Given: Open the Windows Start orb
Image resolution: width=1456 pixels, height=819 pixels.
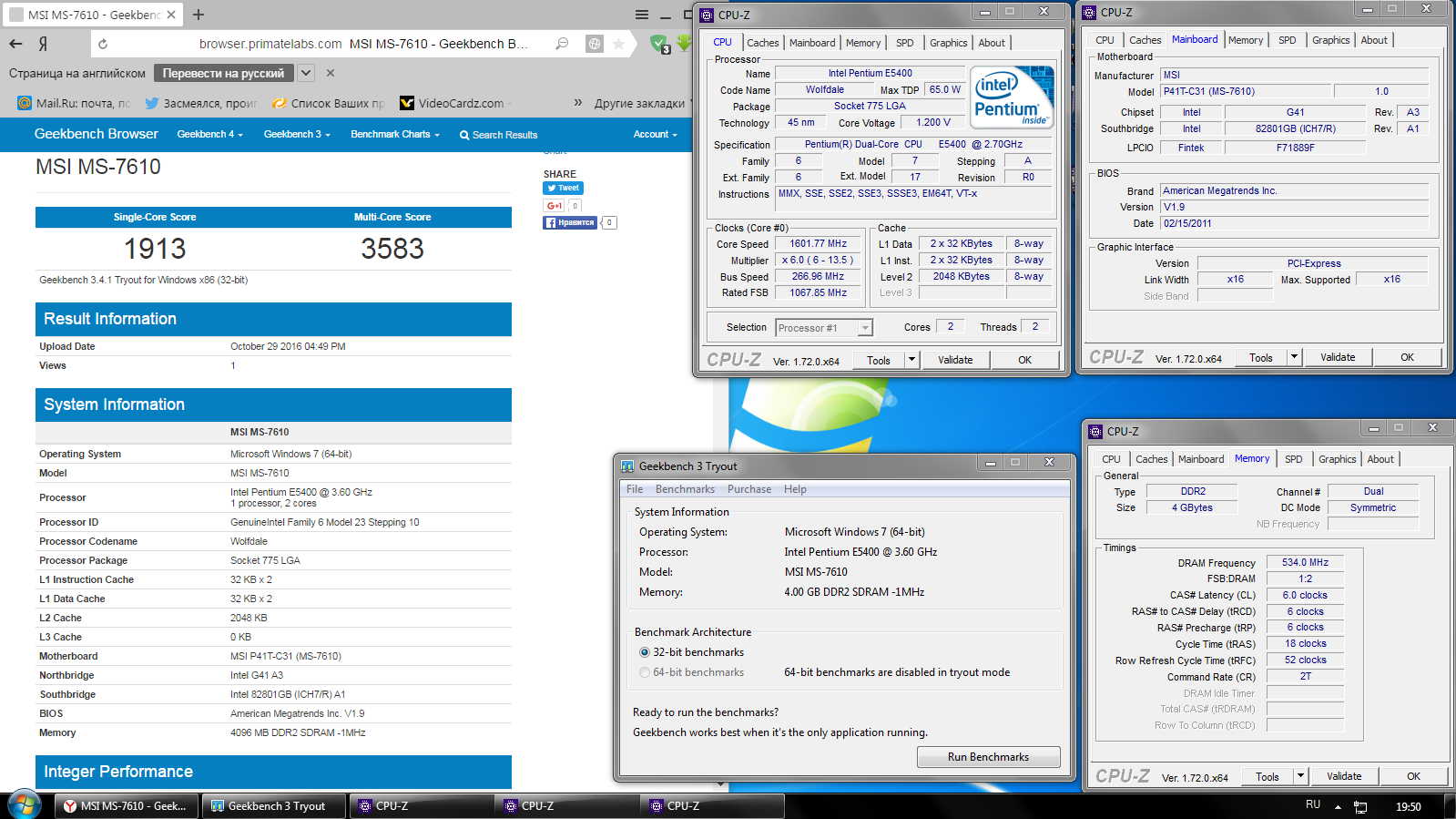Looking at the screenshot, I should click(25, 805).
